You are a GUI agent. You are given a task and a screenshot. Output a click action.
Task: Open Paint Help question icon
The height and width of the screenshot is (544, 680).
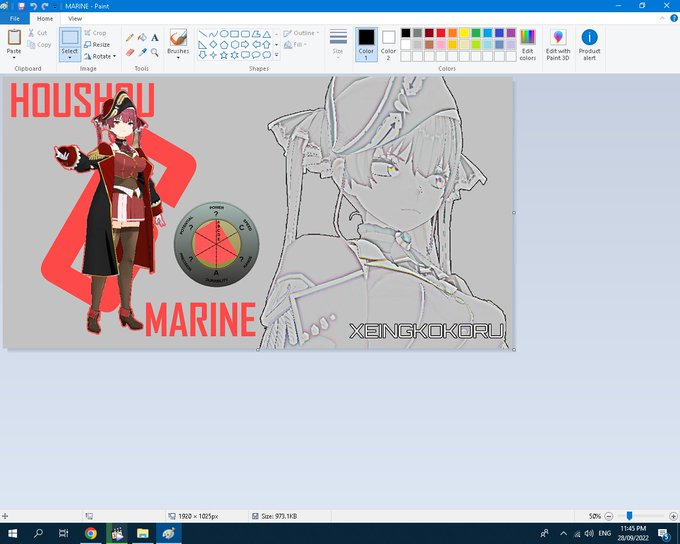[x=674, y=18]
